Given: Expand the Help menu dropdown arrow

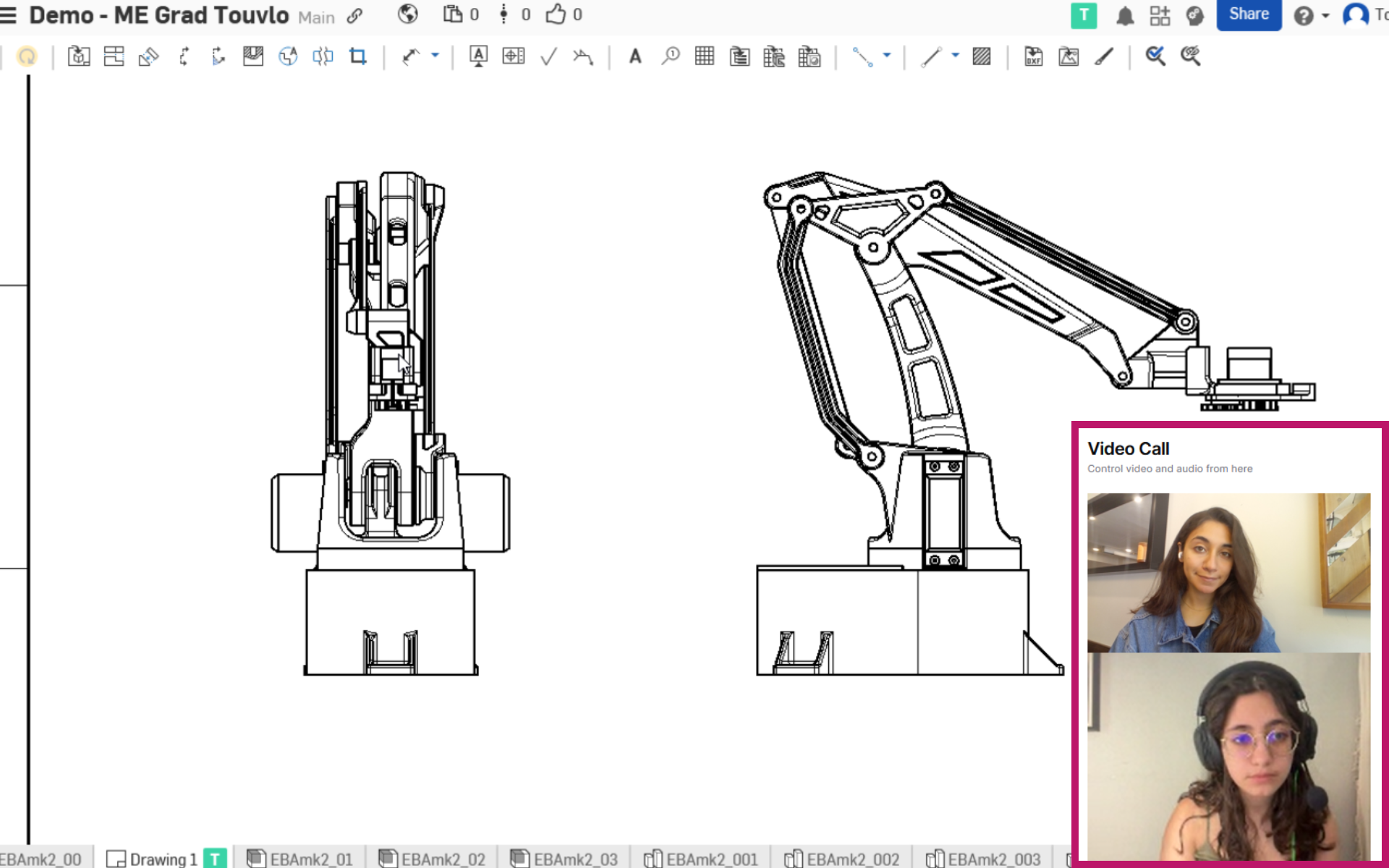Looking at the screenshot, I should point(1325,15).
